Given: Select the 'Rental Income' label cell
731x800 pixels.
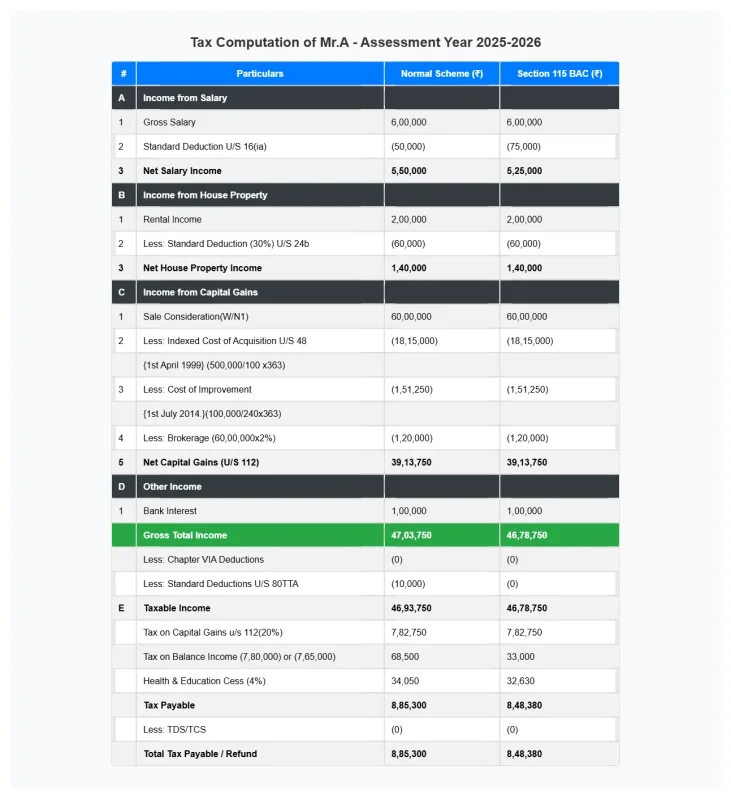Looking at the screenshot, I should (x=172, y=219).
